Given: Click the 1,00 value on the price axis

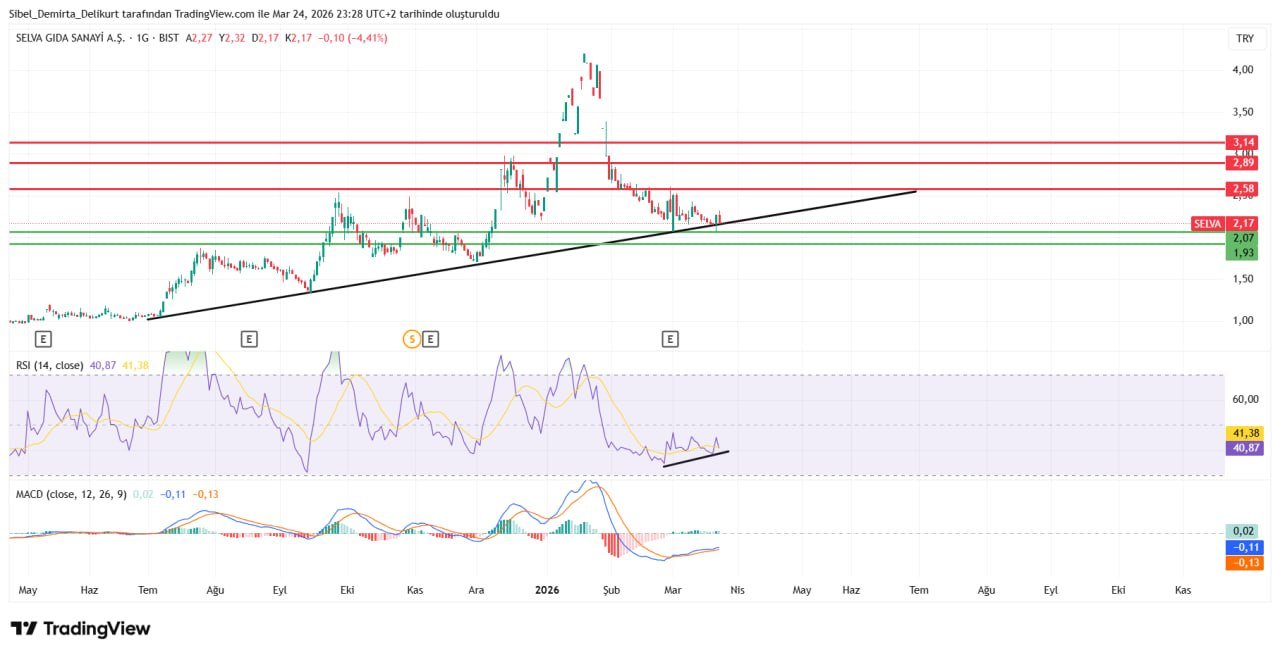Looking at the screenshot, I should 1243,320.
